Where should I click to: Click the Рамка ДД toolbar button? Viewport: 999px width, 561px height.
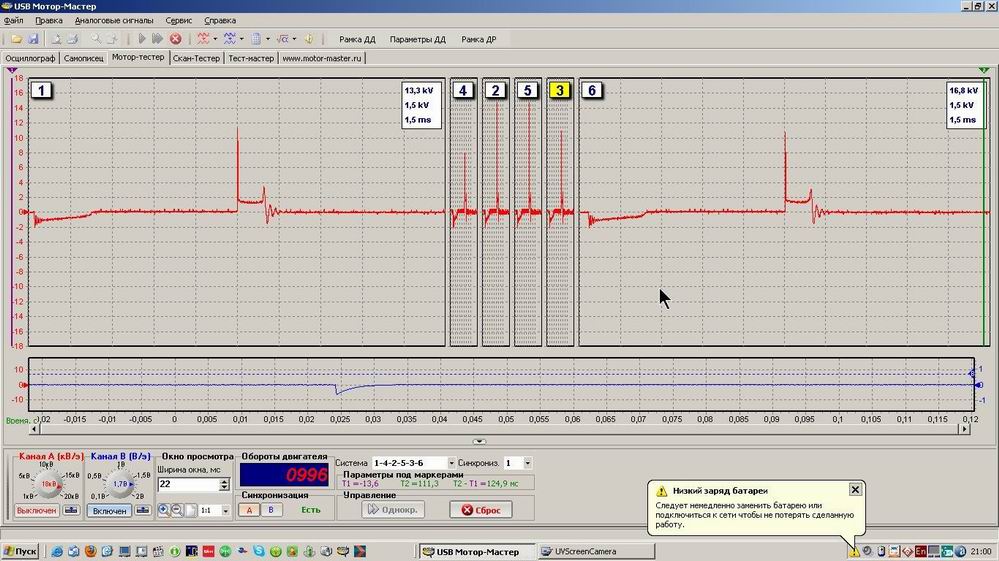(x=357, y=39)
